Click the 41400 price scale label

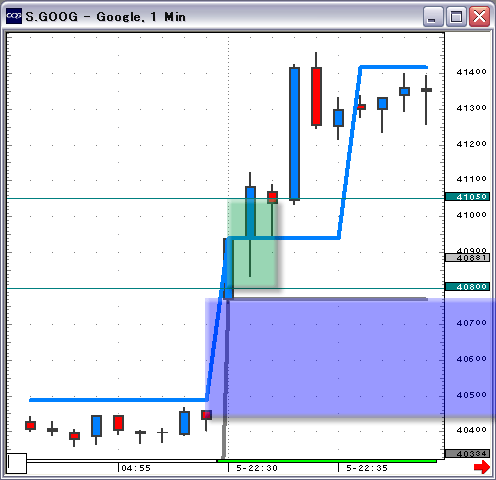(x=471, y=72)
